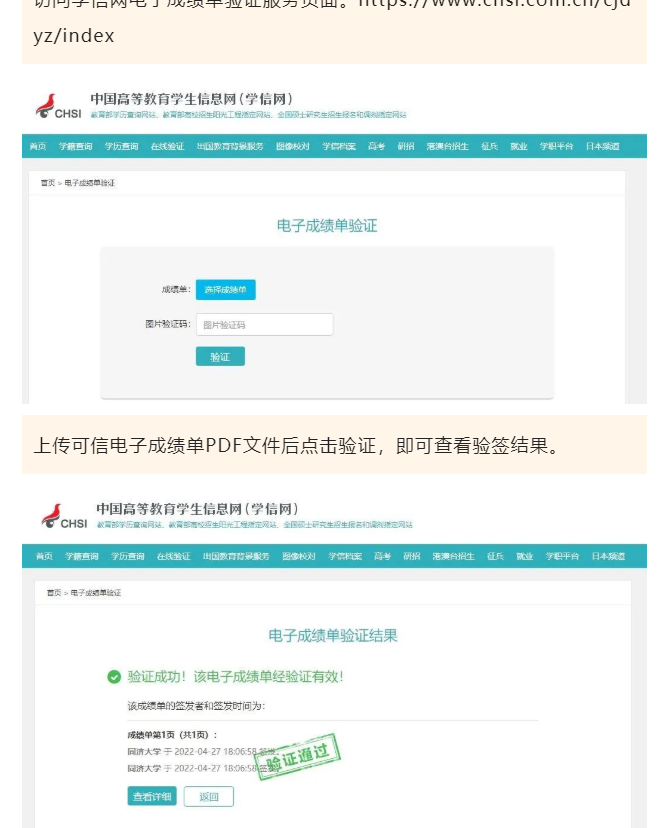Click the 返回 button
Screen dimensions: 669x828
(x=209, y=796)
